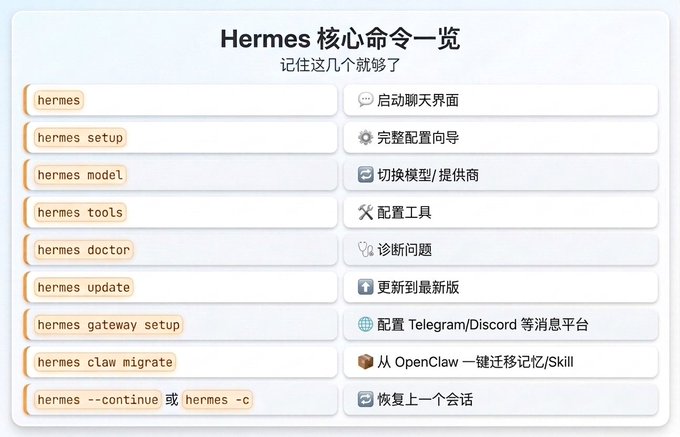Image resolution: width=680 pixels, height=437 pixels.
Task: Click the 'hermes model' command
Action: tap(80, 175)
